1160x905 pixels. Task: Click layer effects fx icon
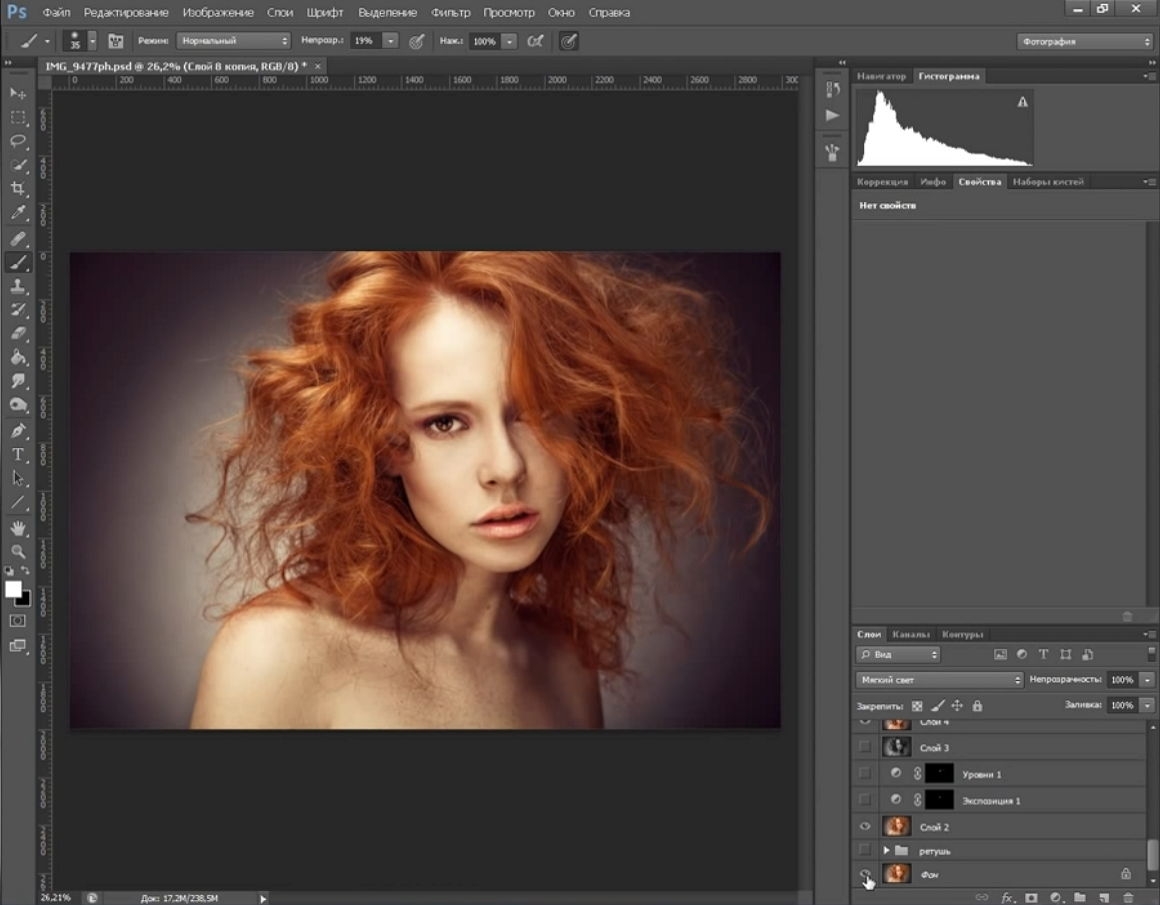point(1007,897)
